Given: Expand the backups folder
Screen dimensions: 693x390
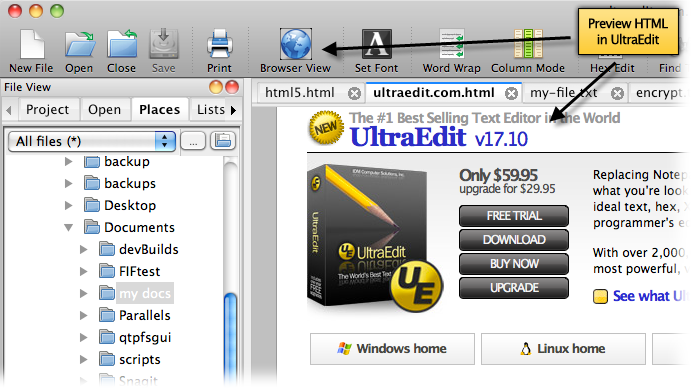Looking at the screenshot, I should pyautogui.click(x=69, y=183).
